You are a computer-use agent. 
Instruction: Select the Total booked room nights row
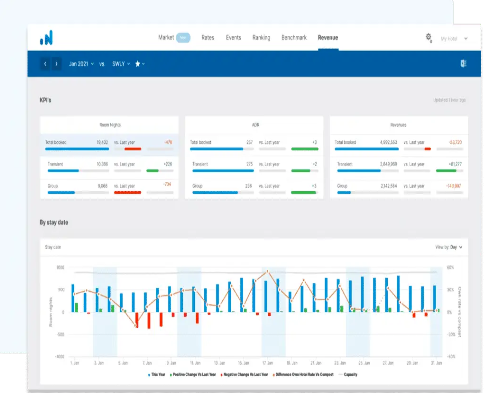click(x=109, y=145)
